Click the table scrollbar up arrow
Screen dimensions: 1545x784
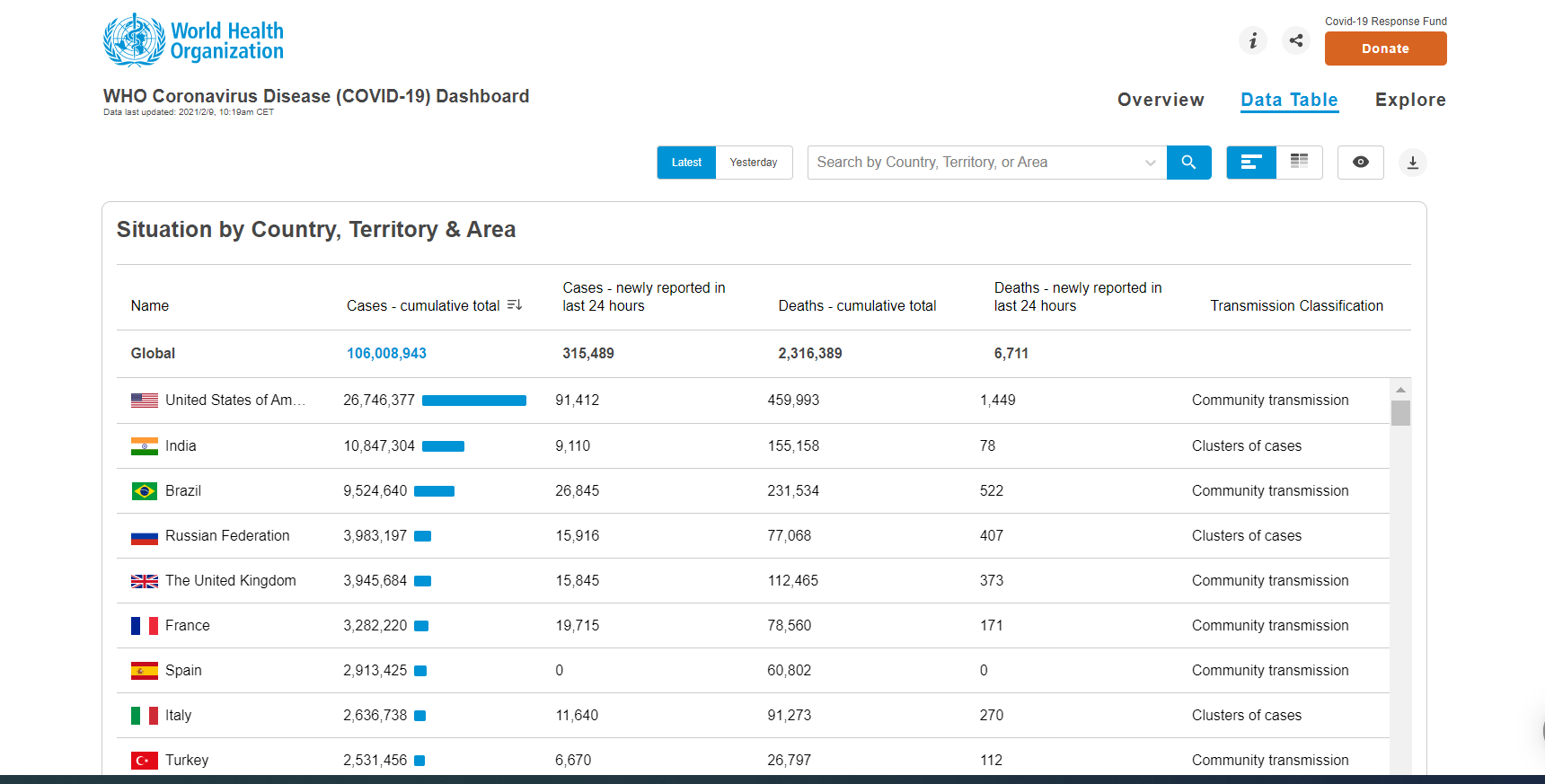1400,390
